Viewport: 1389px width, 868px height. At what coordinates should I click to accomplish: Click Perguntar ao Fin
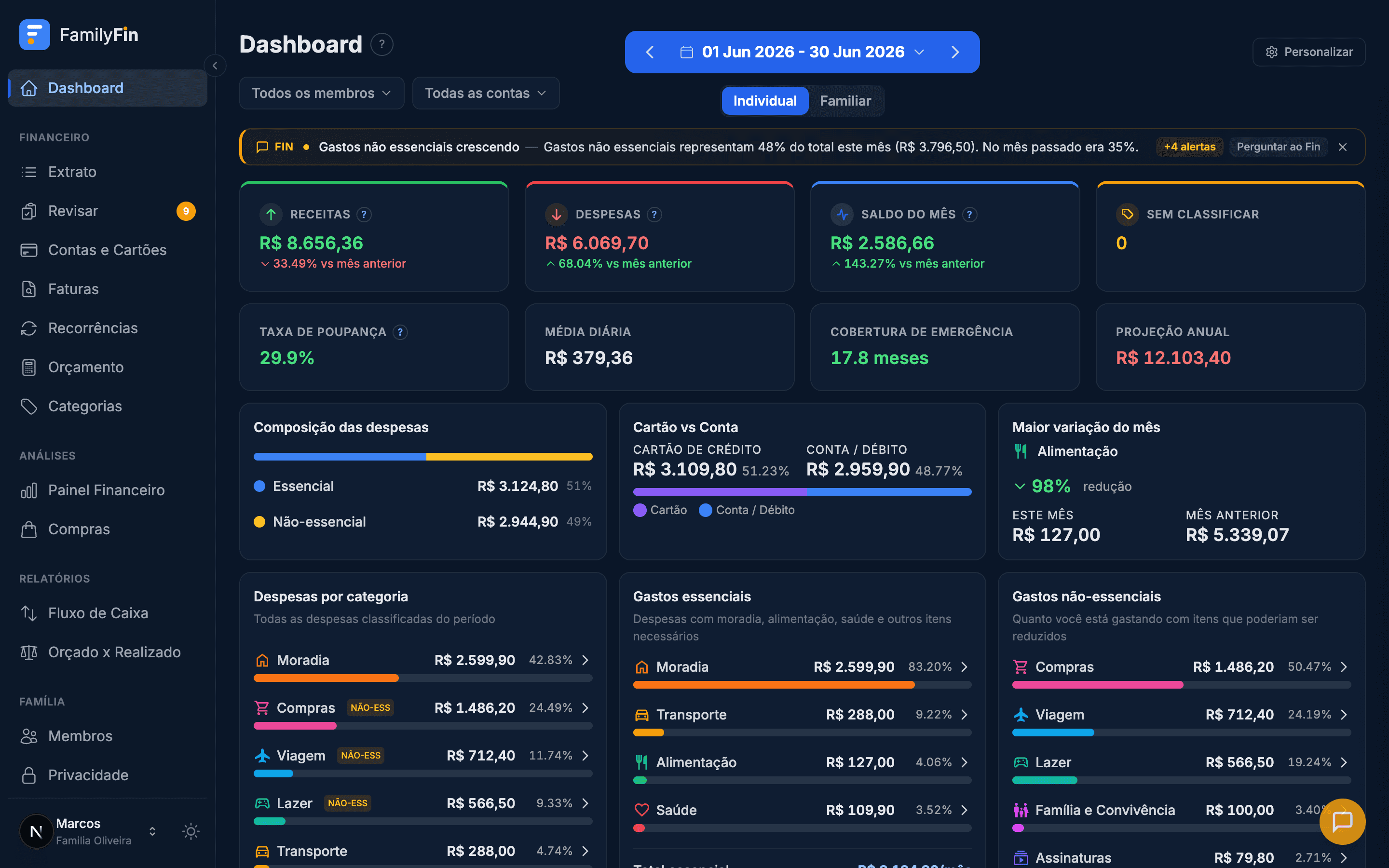pyautogui.click(x=1278, y=147)
